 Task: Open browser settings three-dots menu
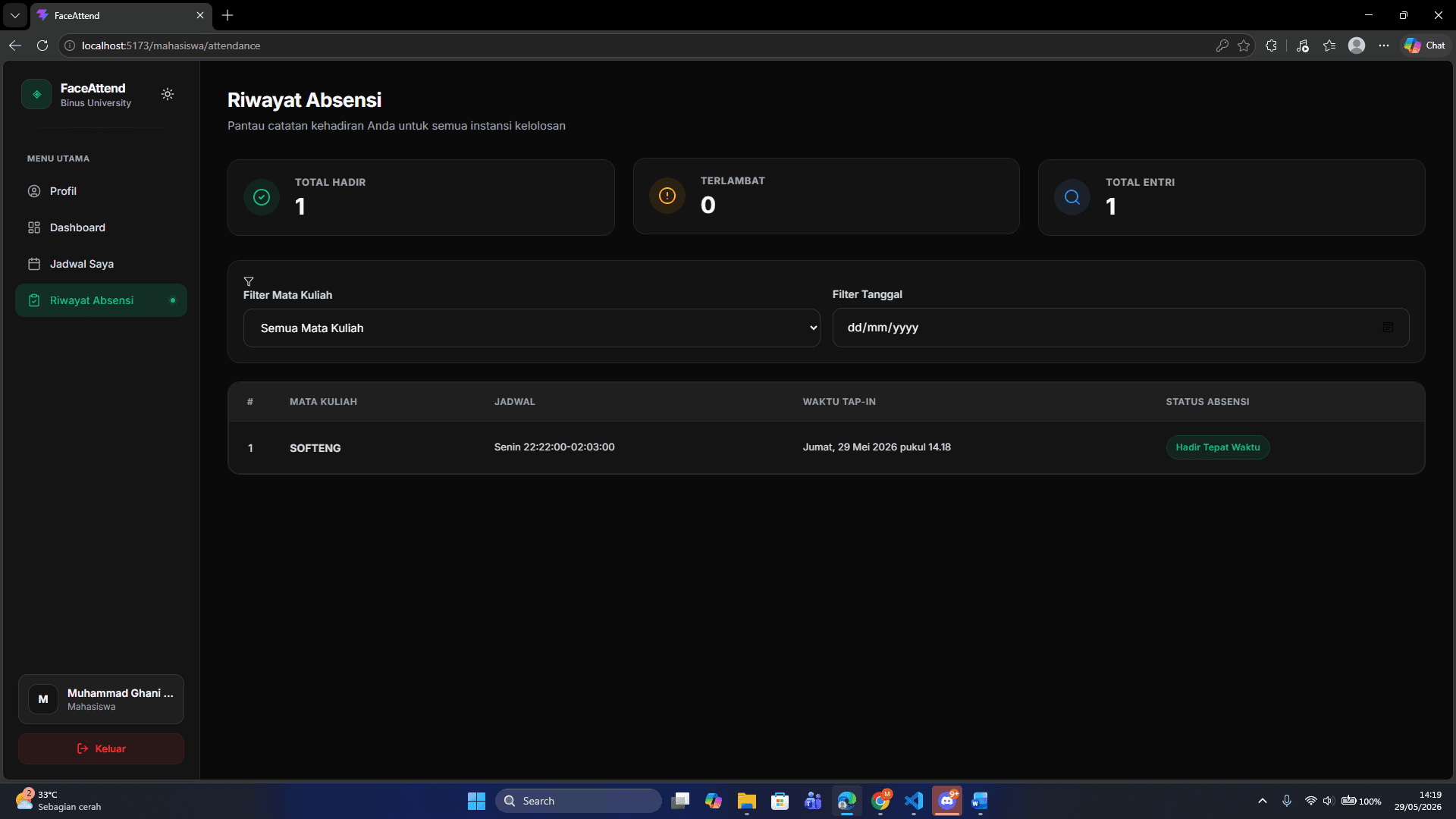point(1384,45)
